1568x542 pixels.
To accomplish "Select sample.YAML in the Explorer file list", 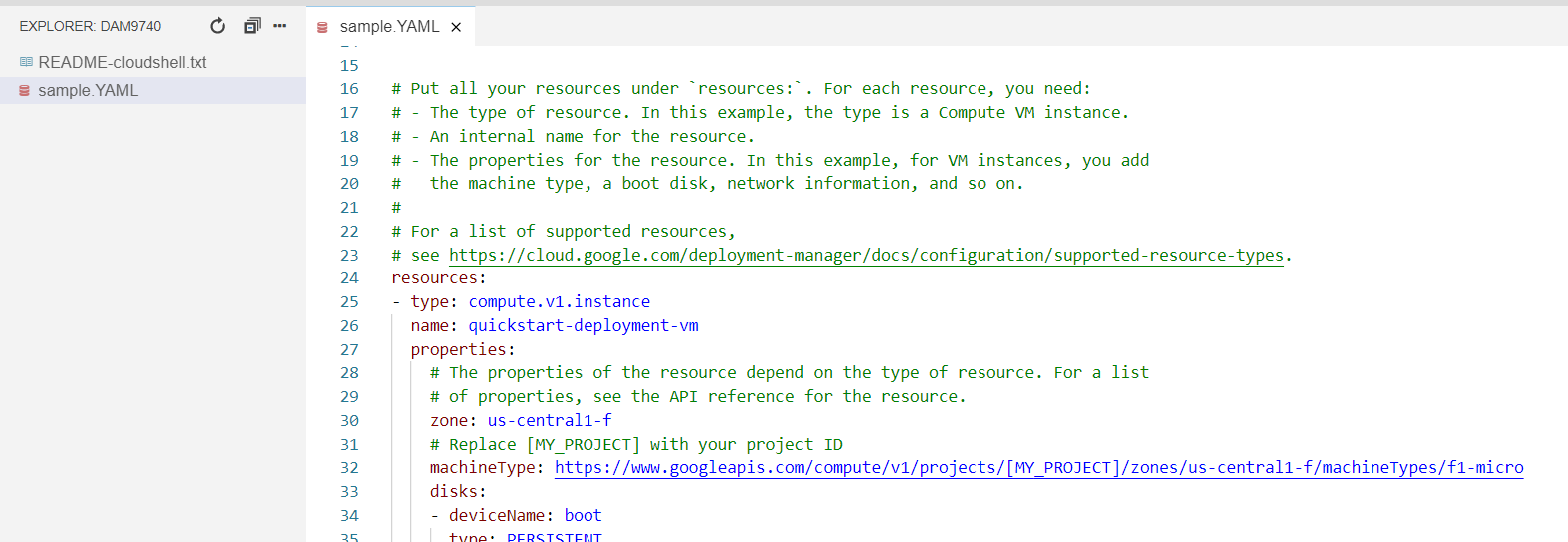I will pos(88,90).
